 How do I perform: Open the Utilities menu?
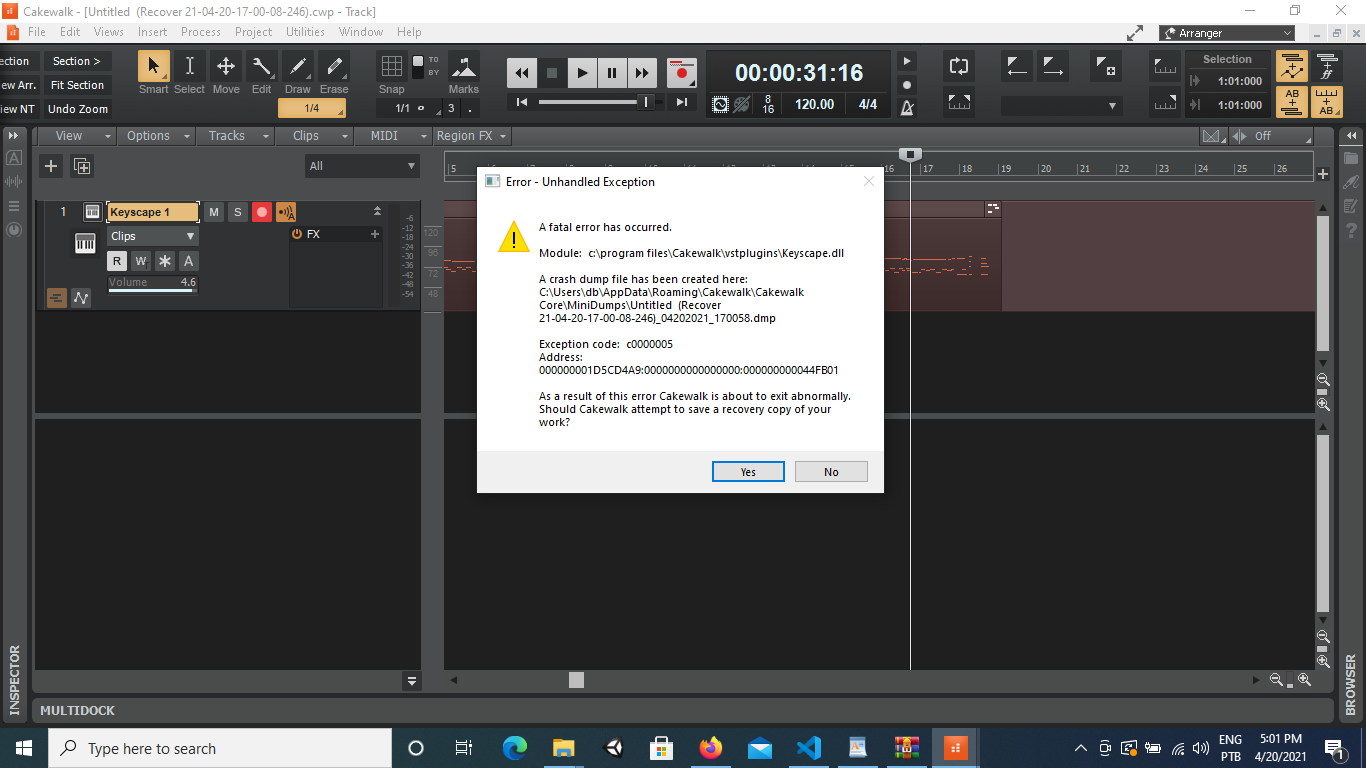pos(305,32)
